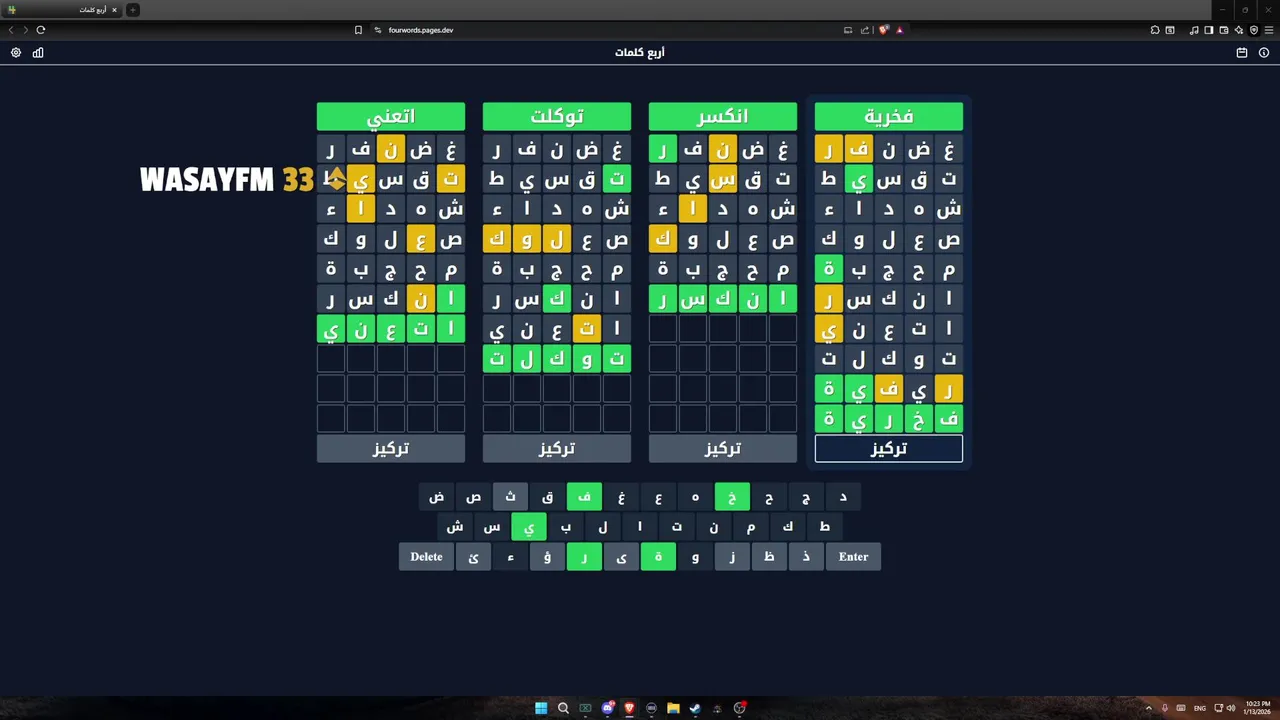Open Excel icon on taskbar
The height and width of the screenshot is (720, 1280).
click(585, 708)
